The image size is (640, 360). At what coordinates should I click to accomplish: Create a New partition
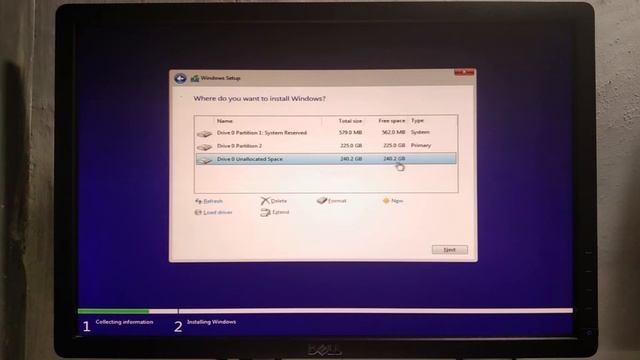click(x=393, y=201)
